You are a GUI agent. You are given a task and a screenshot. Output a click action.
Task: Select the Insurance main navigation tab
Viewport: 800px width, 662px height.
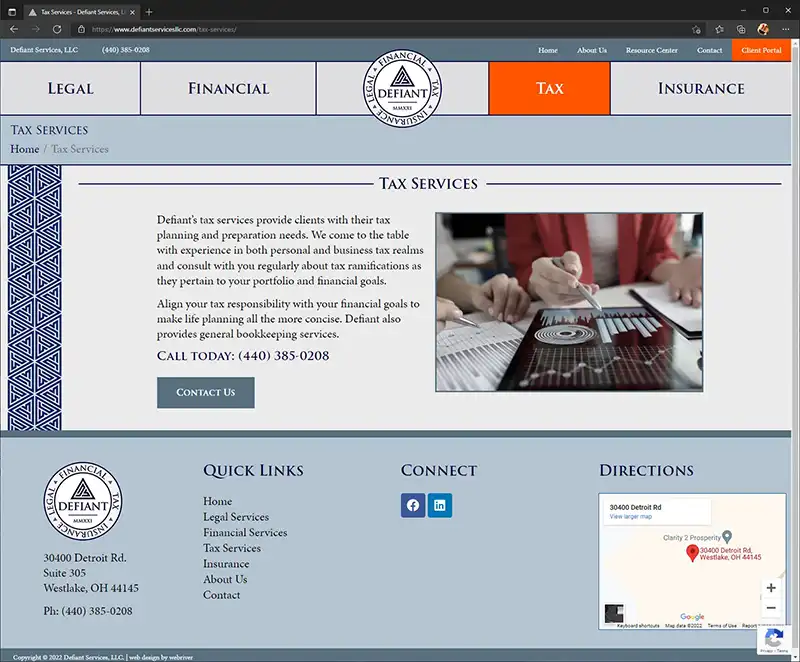coord(701,89)
